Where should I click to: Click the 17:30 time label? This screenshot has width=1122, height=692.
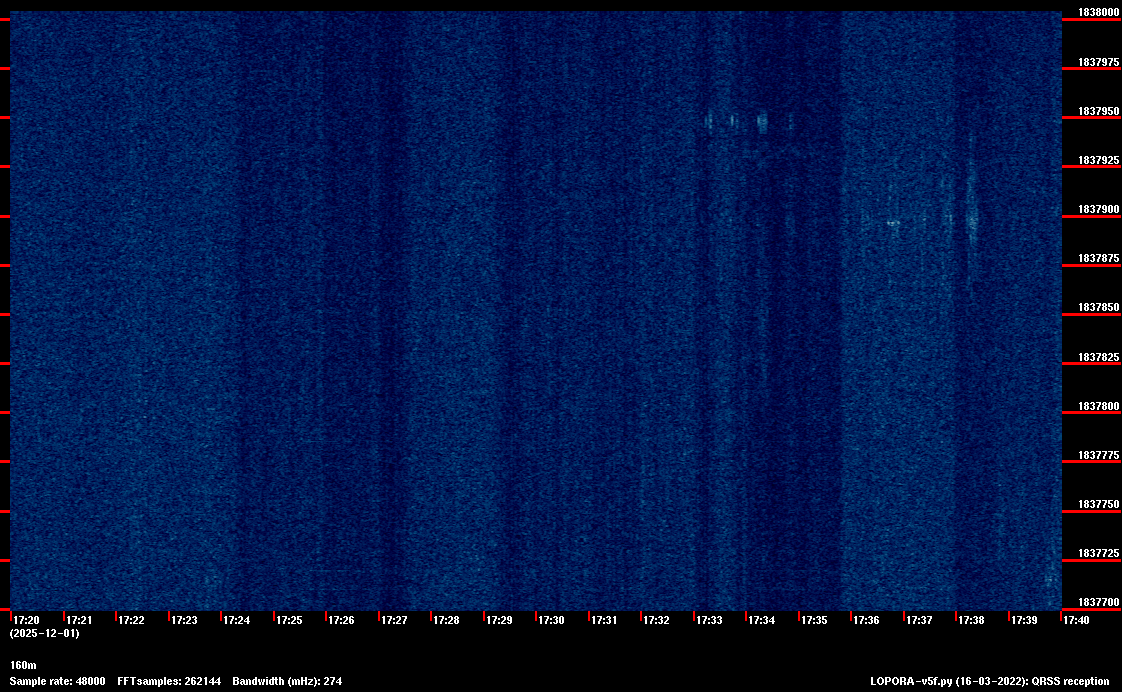[x=552, y=620]
